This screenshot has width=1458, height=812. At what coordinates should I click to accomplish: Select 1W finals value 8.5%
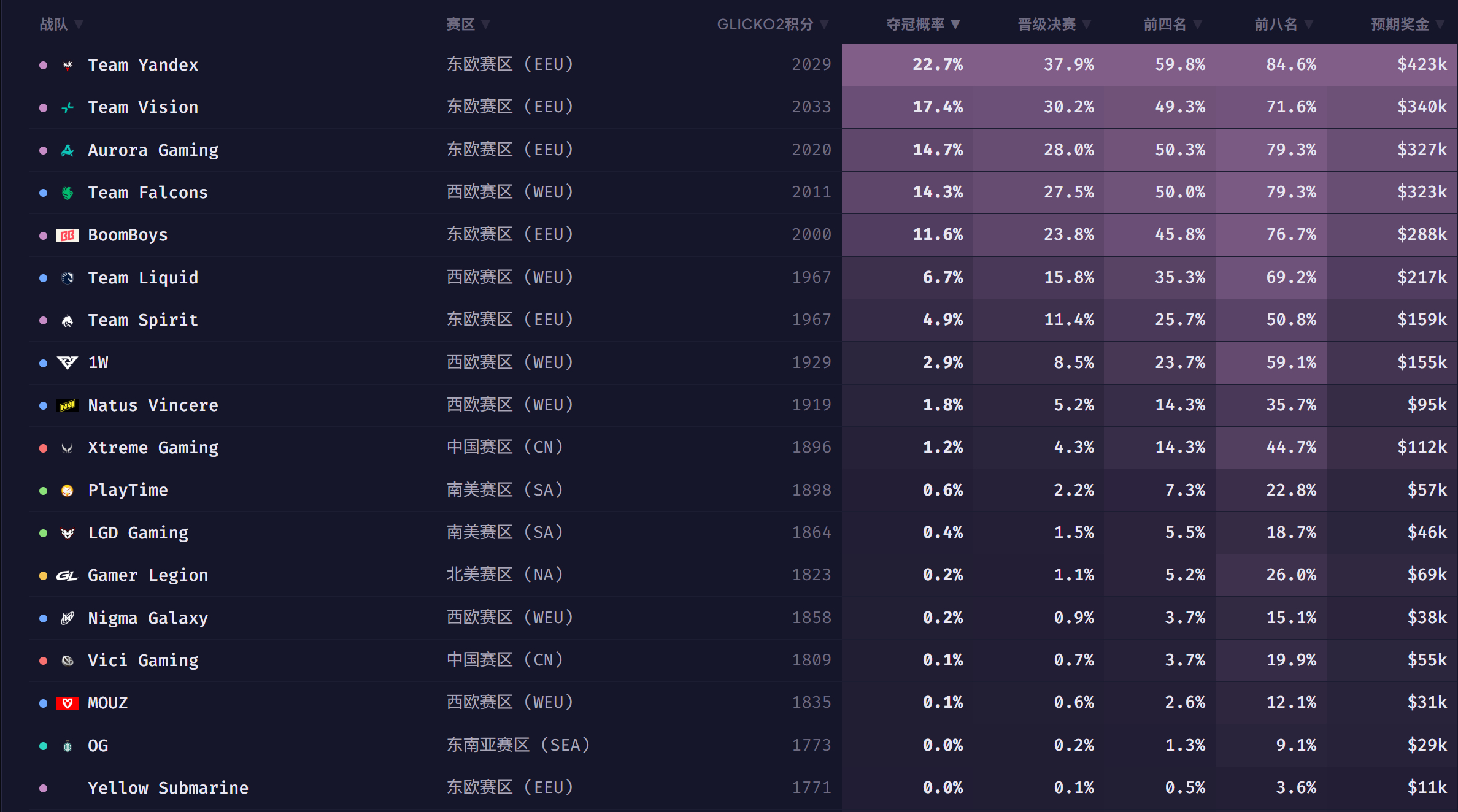[x=1074, y=363]
